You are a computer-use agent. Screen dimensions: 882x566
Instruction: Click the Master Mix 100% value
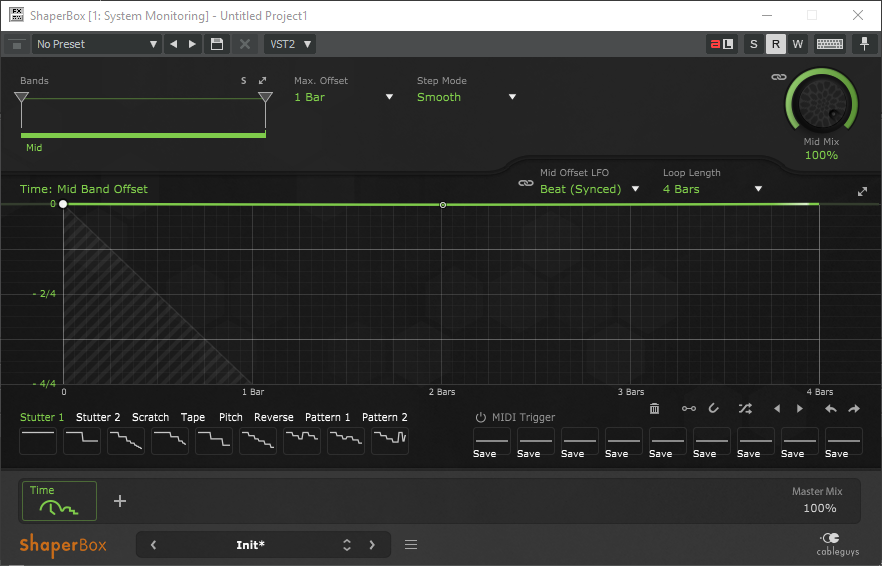coord(820,508)
